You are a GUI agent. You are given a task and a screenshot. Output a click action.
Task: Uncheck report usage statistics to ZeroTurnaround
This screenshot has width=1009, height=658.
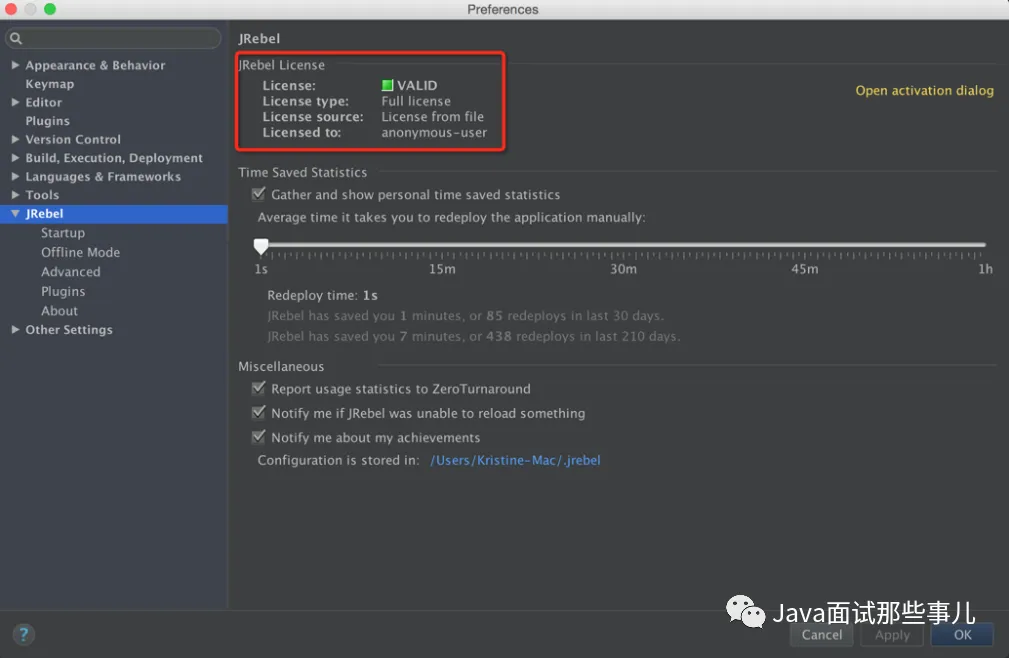(x=259, y=388)
